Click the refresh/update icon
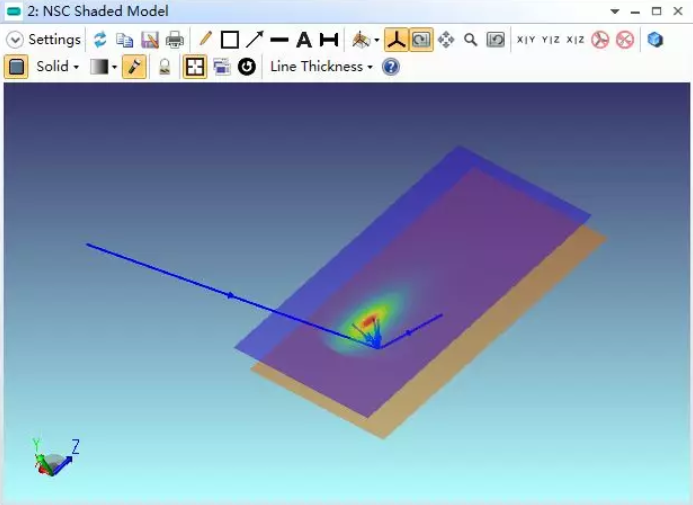693x505 pixels. click(x=100, y=40)
